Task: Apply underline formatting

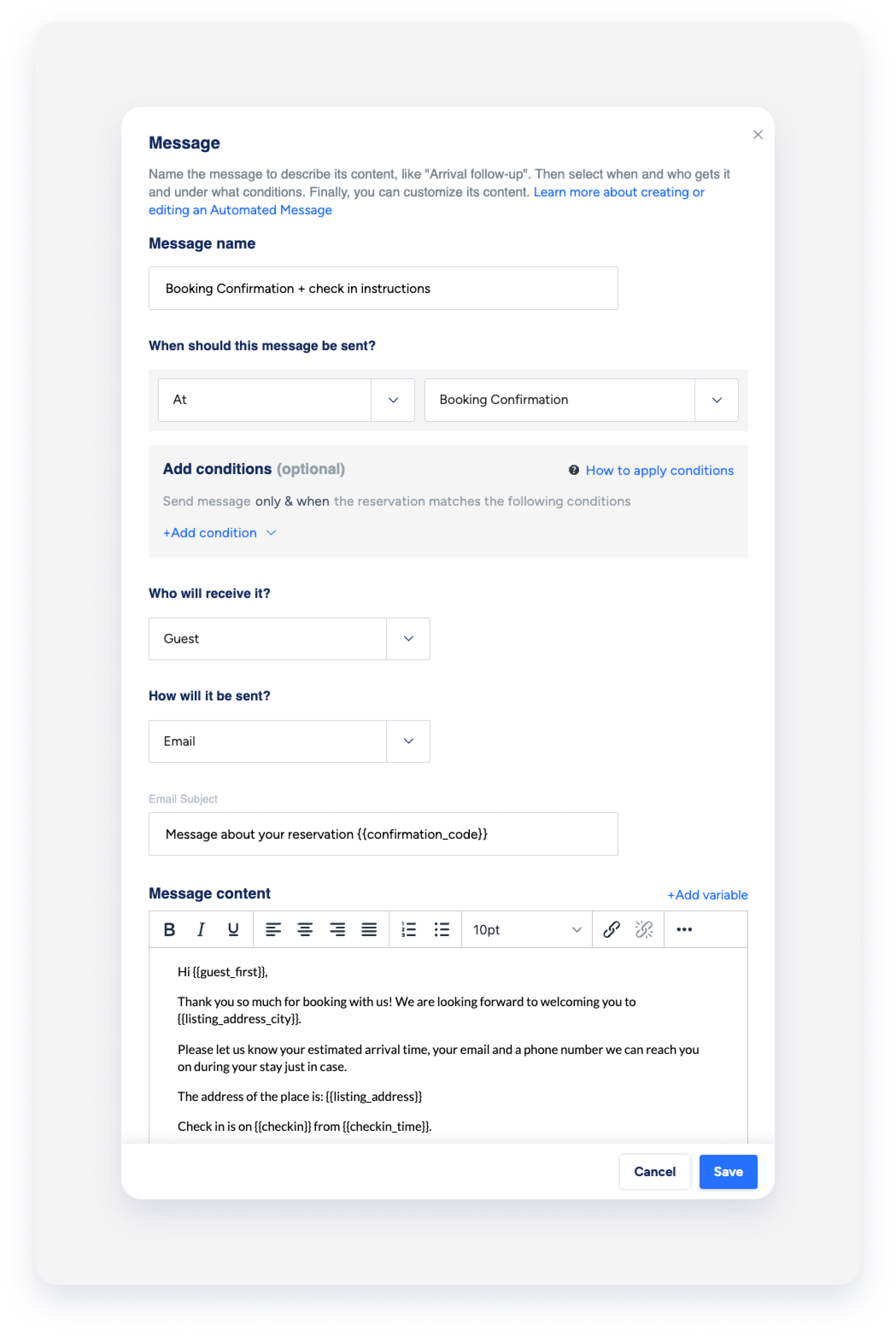Action: (x=233, y=929)
